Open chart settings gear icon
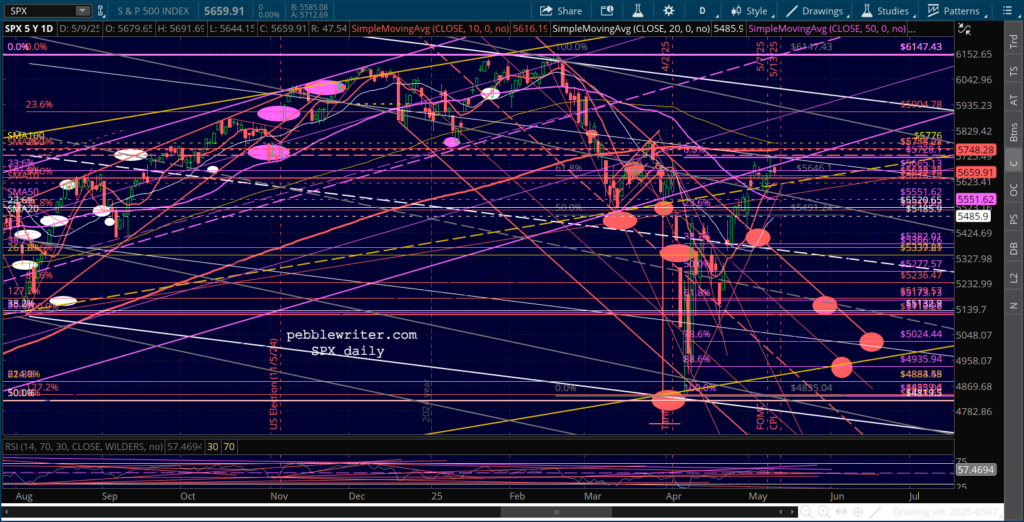1024x522 pixels. (x=671, y=11)
